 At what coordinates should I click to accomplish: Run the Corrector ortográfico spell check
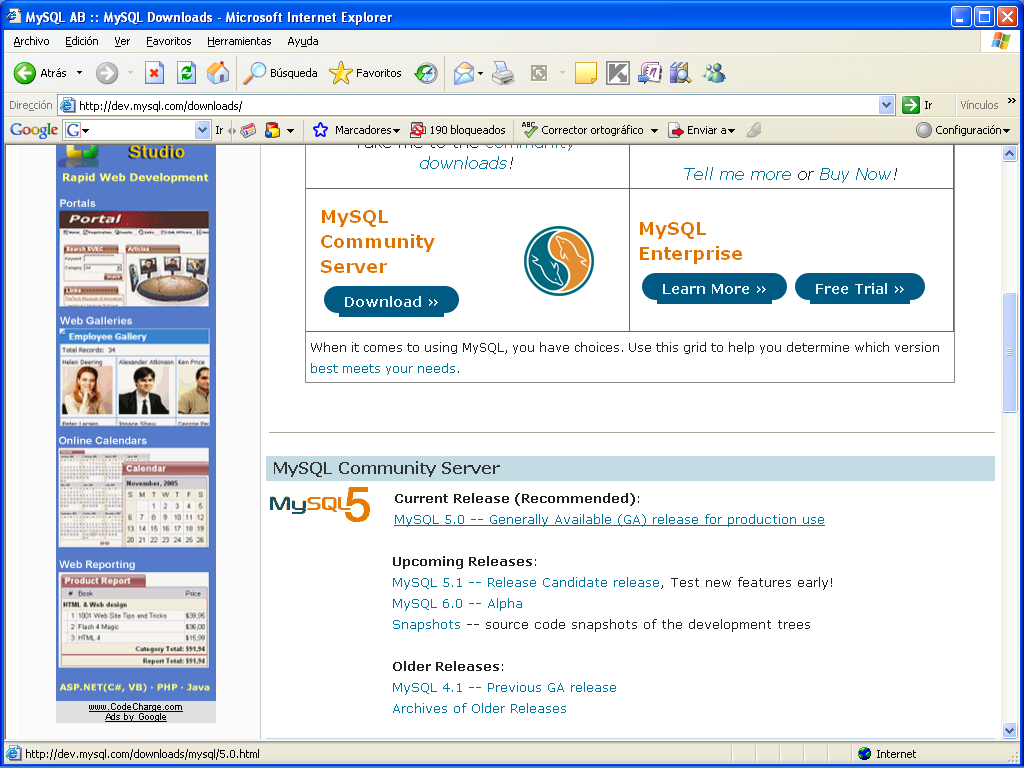583,130
